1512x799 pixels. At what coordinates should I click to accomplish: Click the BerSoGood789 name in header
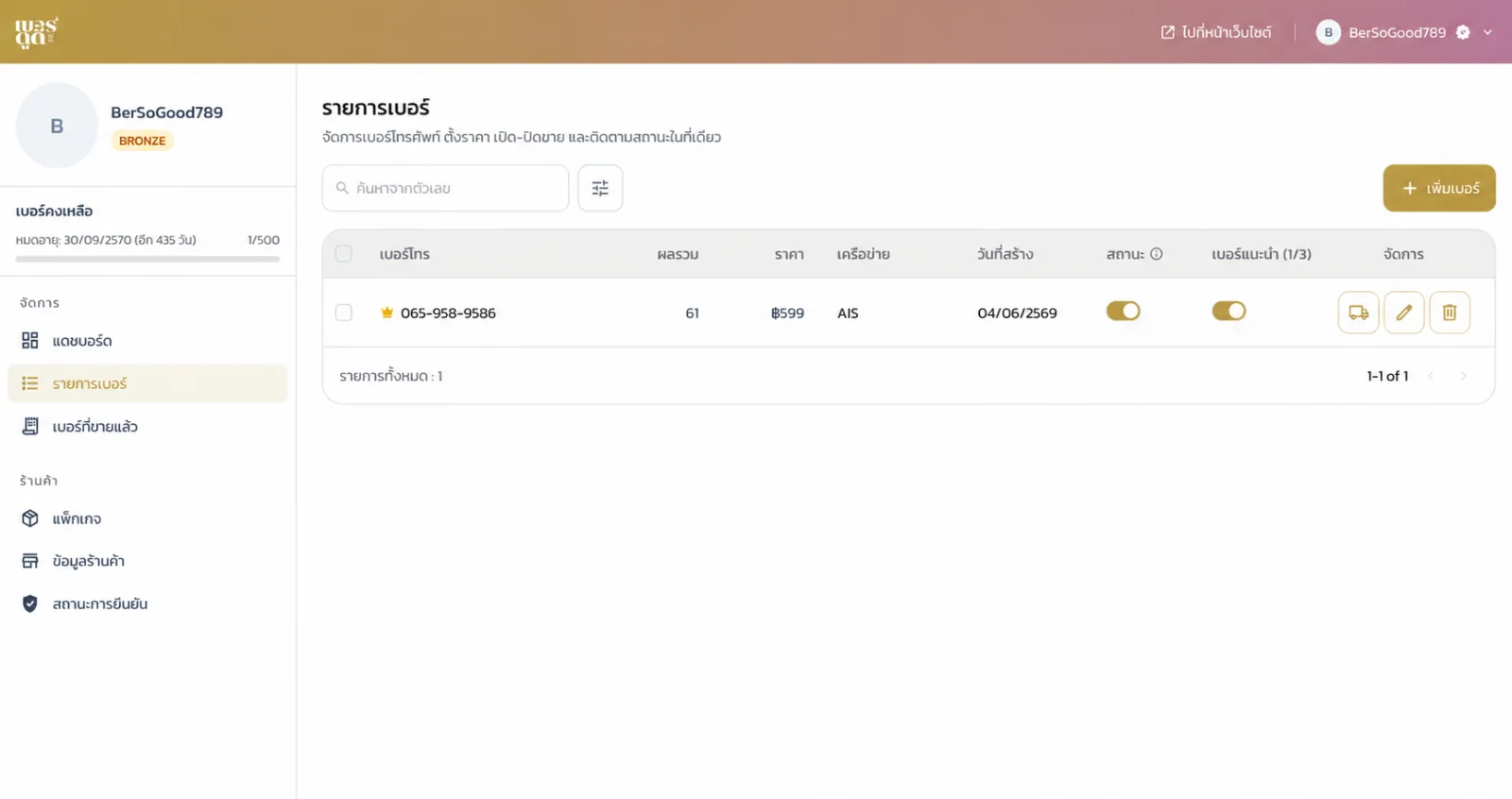1397,32
